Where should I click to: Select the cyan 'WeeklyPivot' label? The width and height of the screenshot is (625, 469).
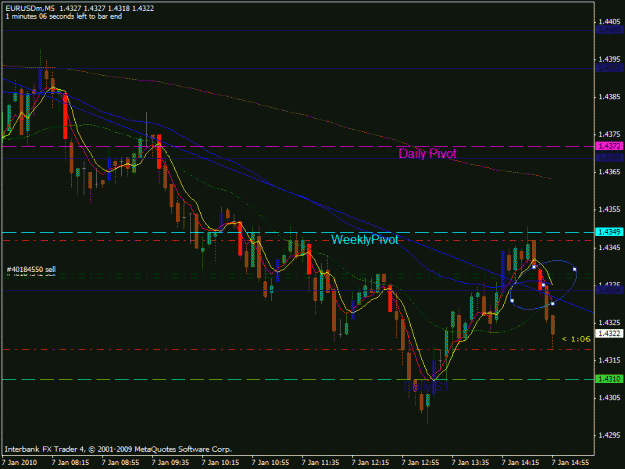point(364,239)
